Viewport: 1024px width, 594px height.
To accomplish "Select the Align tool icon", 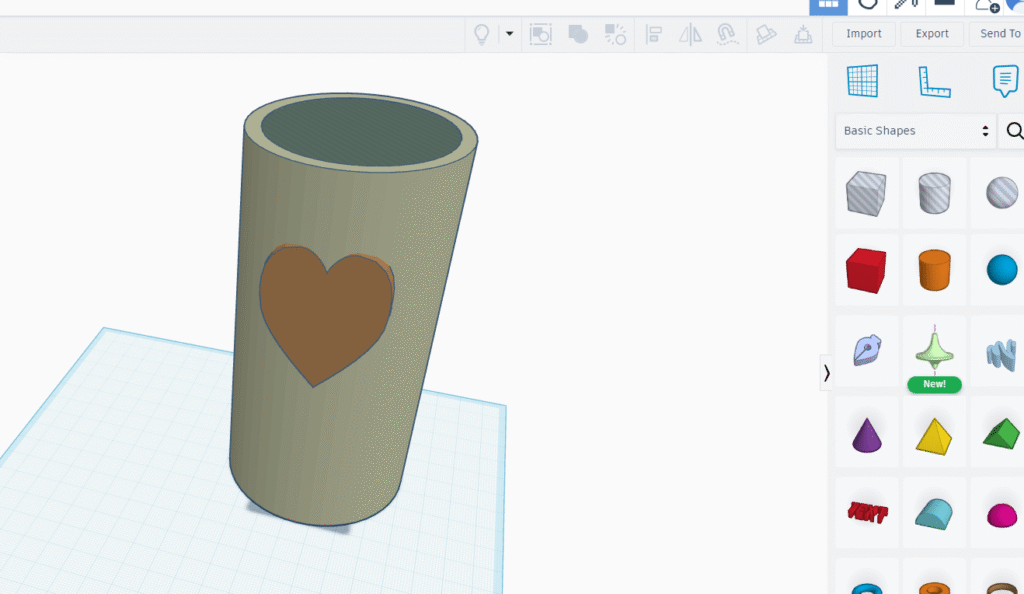I will [654, 34].
